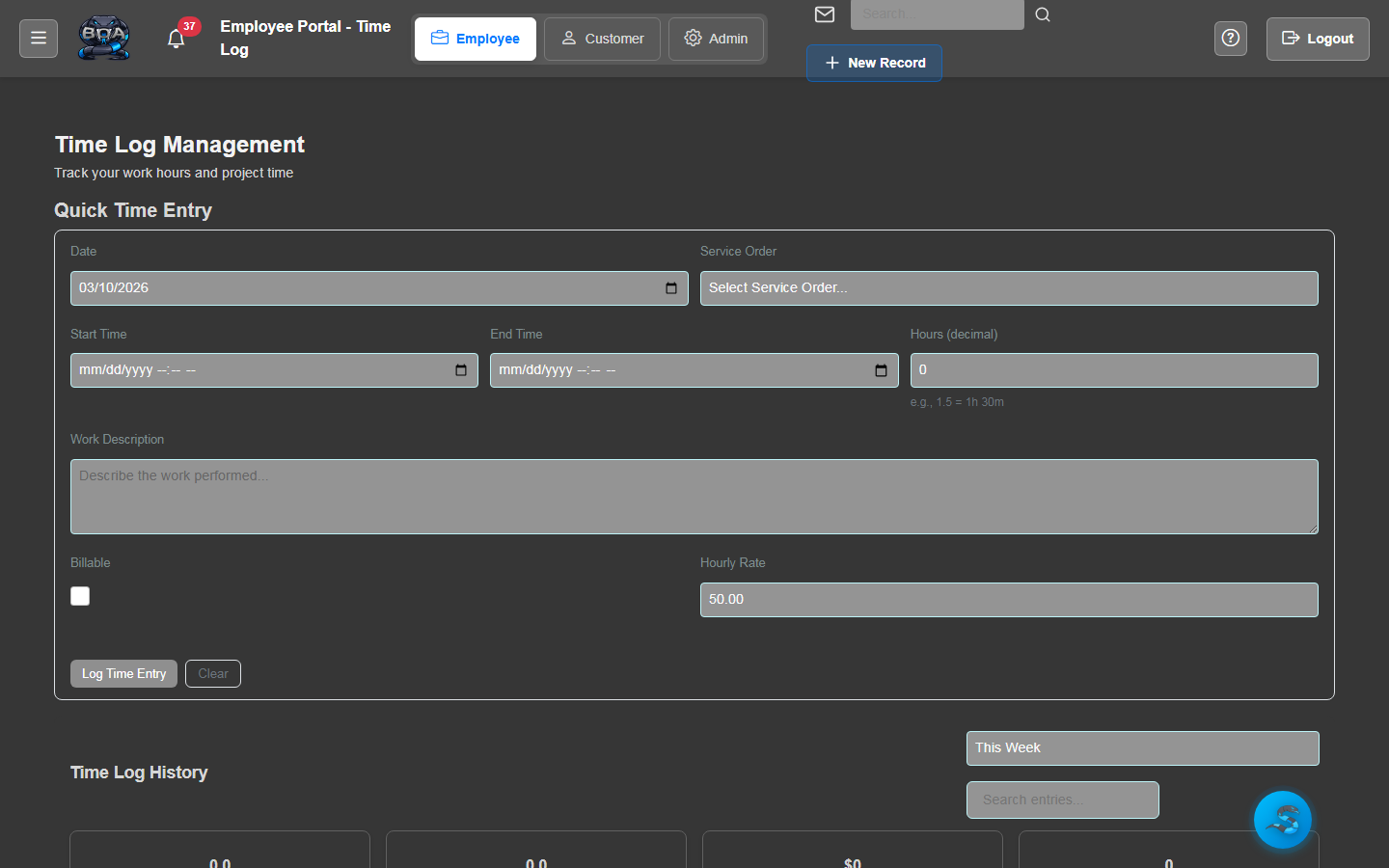
Task: Enable the Billable checkbox
Action: 80,596
